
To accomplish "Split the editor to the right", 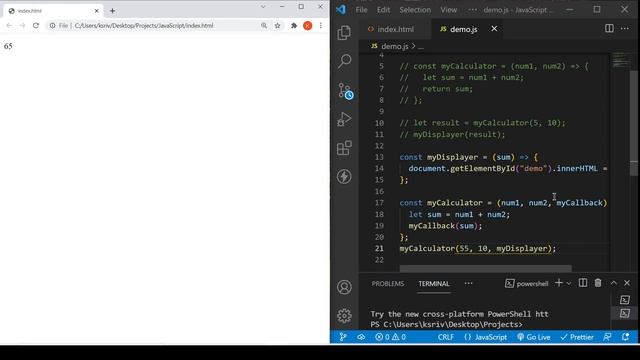I will 609,29.
